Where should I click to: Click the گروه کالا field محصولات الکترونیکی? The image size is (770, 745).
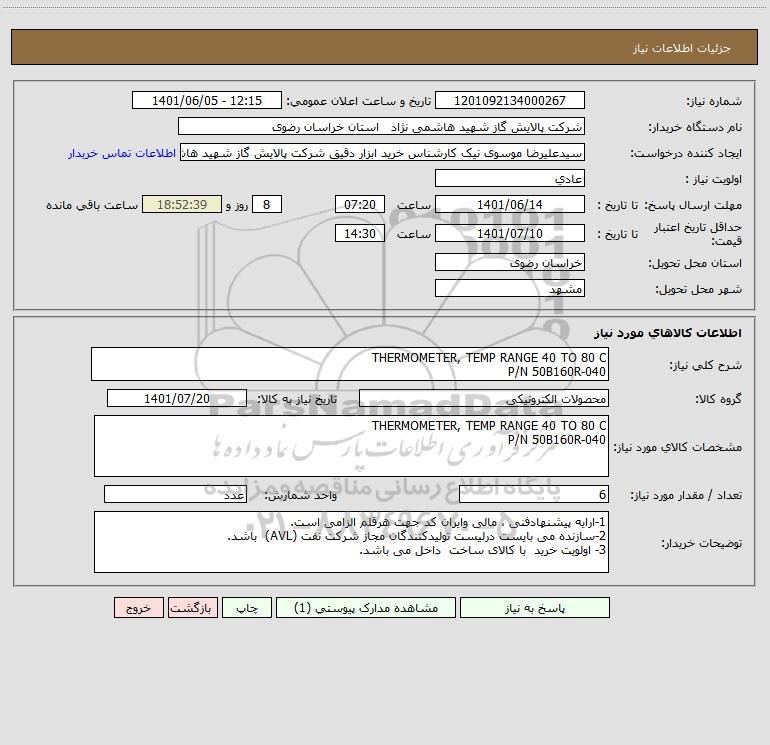(x=484, y=398)
